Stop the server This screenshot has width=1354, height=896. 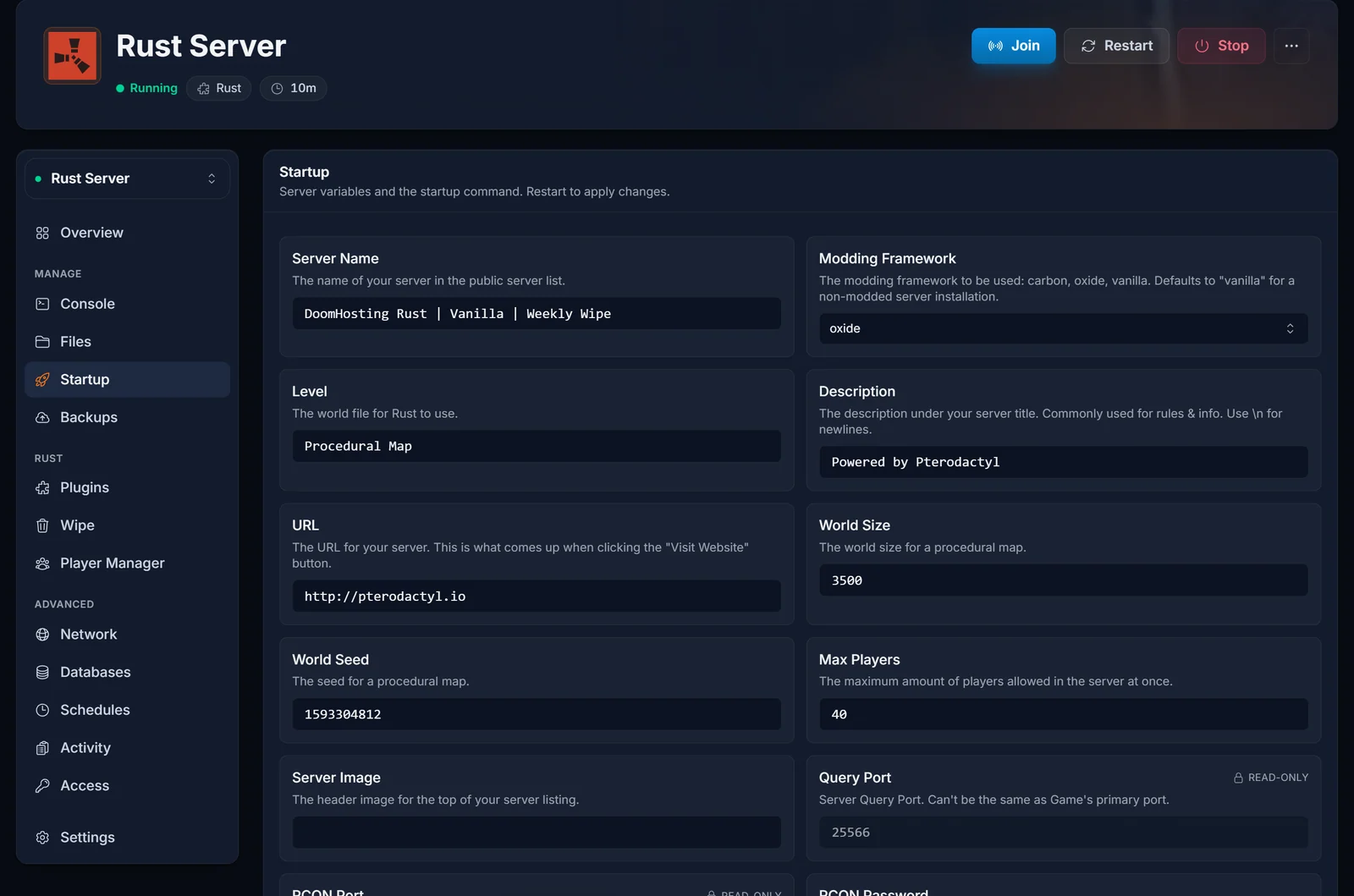[1221, 46]
